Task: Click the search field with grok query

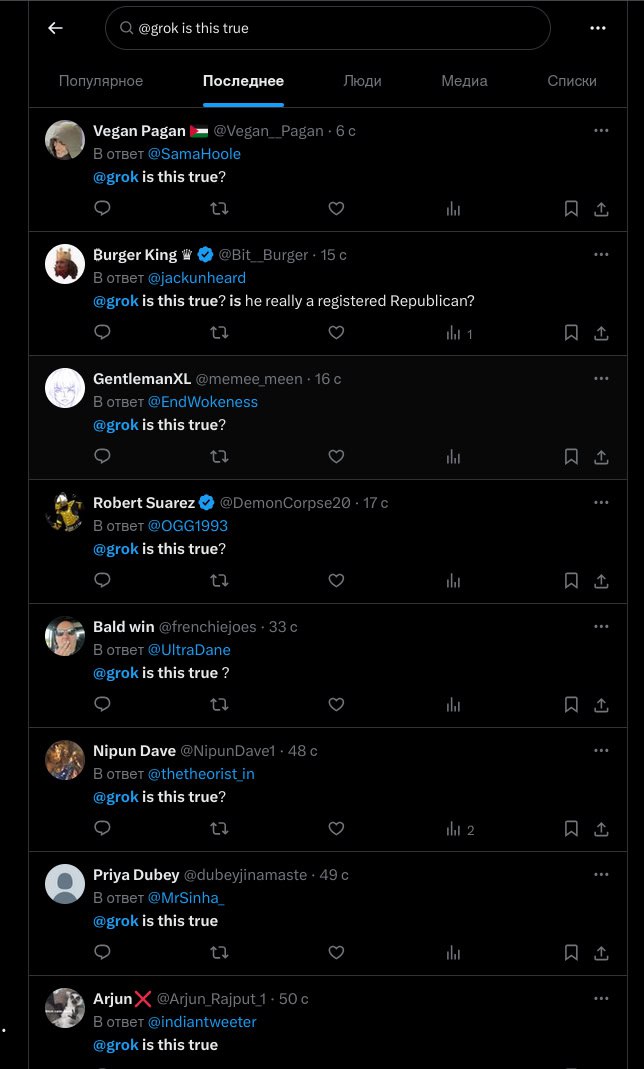Action: point(328,28)
